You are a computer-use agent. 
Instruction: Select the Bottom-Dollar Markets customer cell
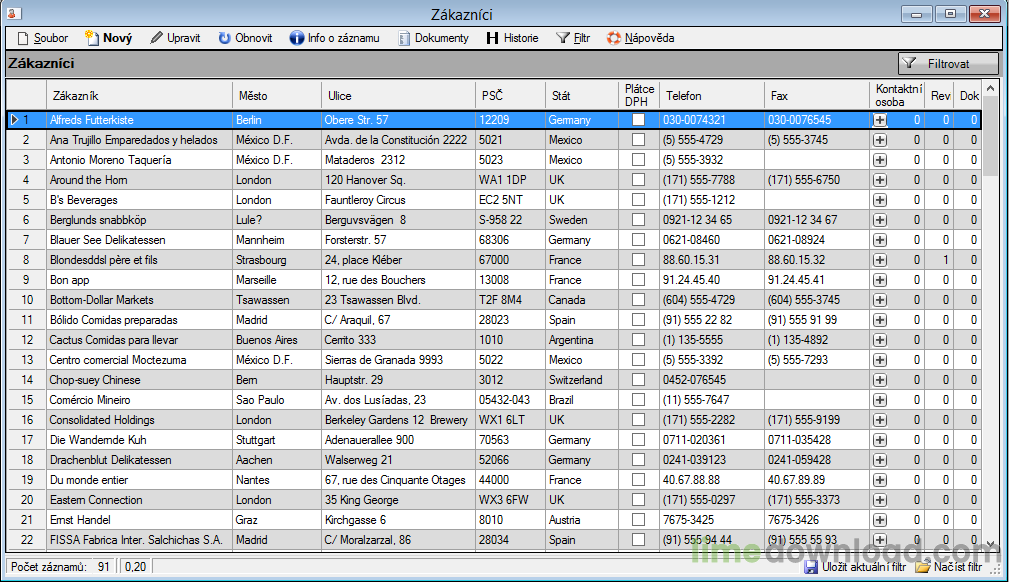click(x=139, y=300)
